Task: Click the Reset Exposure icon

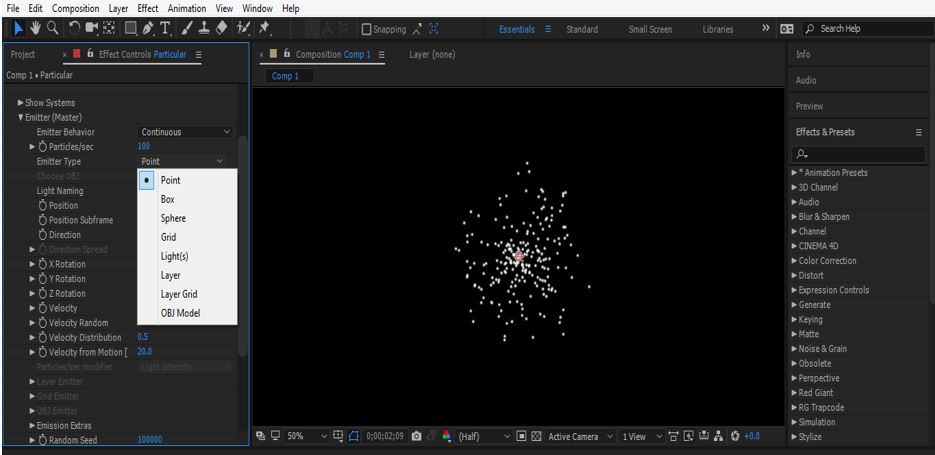Action: 734,437
